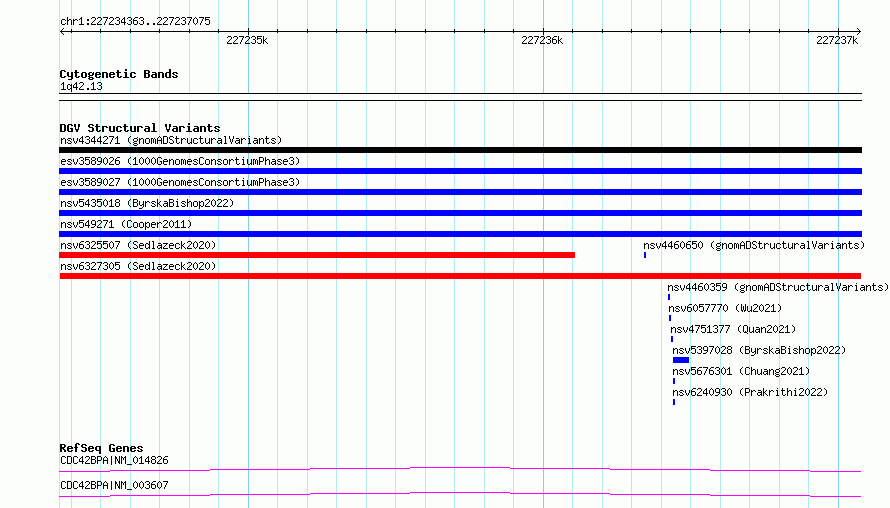Click the black nsv4344271 variant bar
This screenshot has height=508, width=890.
point(460,150)
